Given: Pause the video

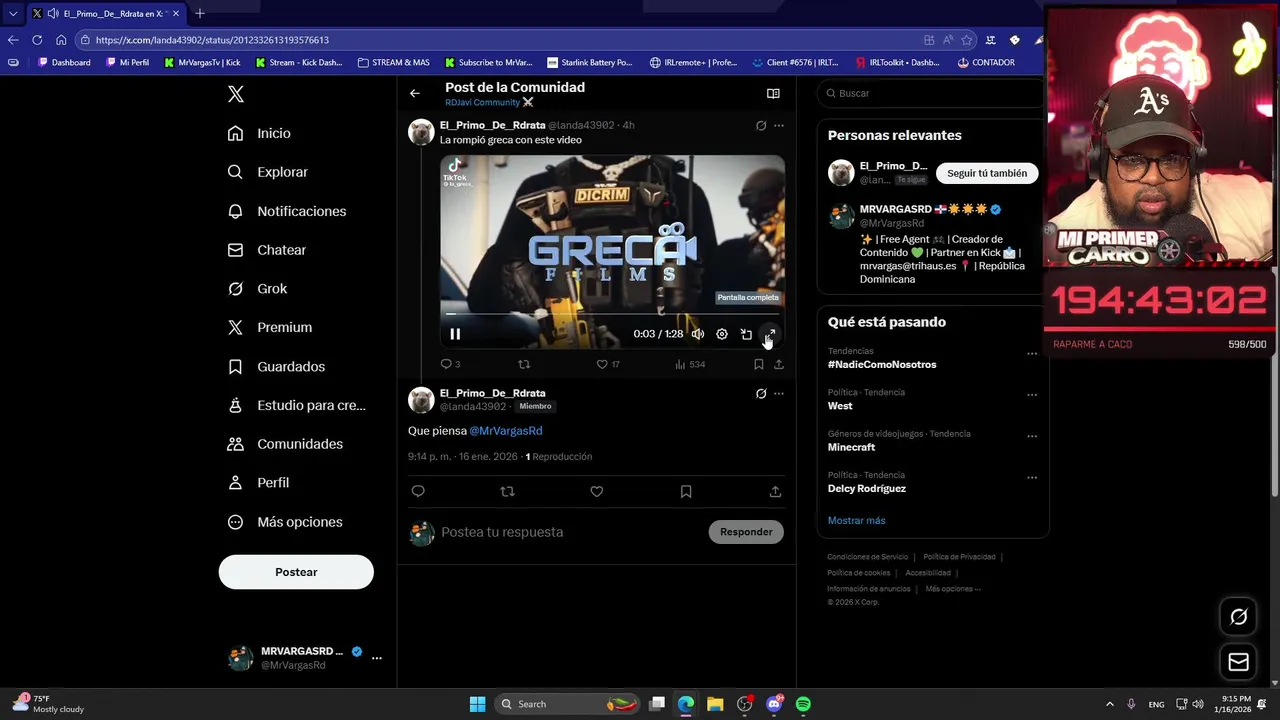Looking at the screenshot, I should click(455, 334).
